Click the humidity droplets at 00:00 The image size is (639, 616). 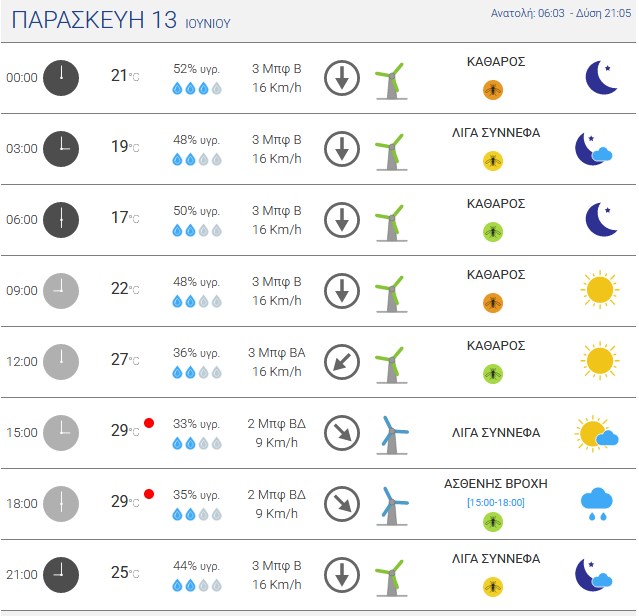[197, 88]
